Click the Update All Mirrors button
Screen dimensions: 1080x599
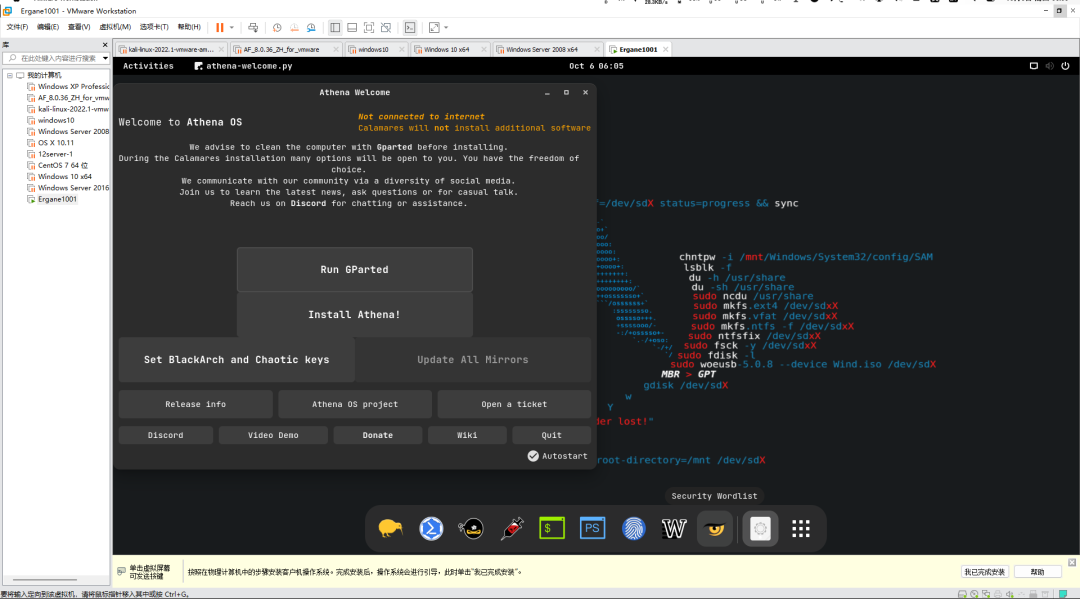pyautogui.click(x=472, y=359)
